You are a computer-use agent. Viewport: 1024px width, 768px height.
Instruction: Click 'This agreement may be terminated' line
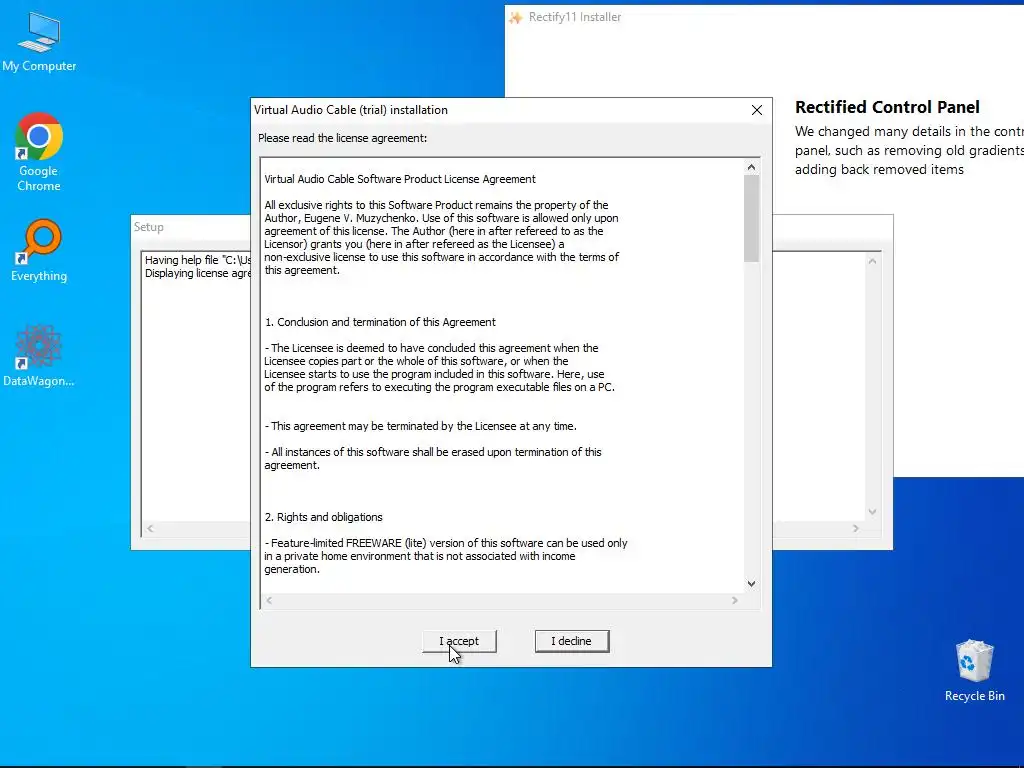point(421,426)
